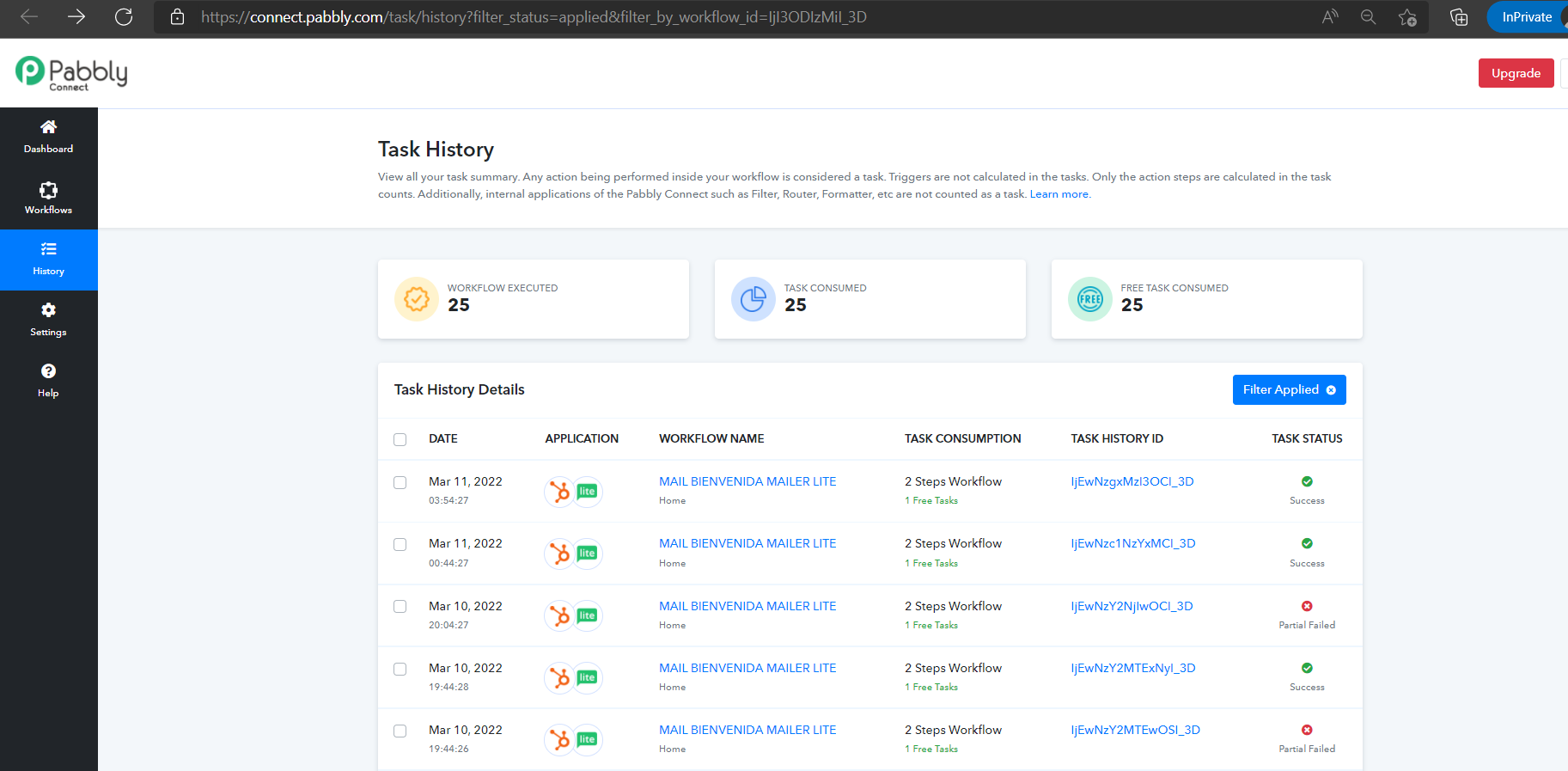This screenshot has height=771, width=1568.
Task: Click the Filter Applied button label
Action: click(1280, 389)
